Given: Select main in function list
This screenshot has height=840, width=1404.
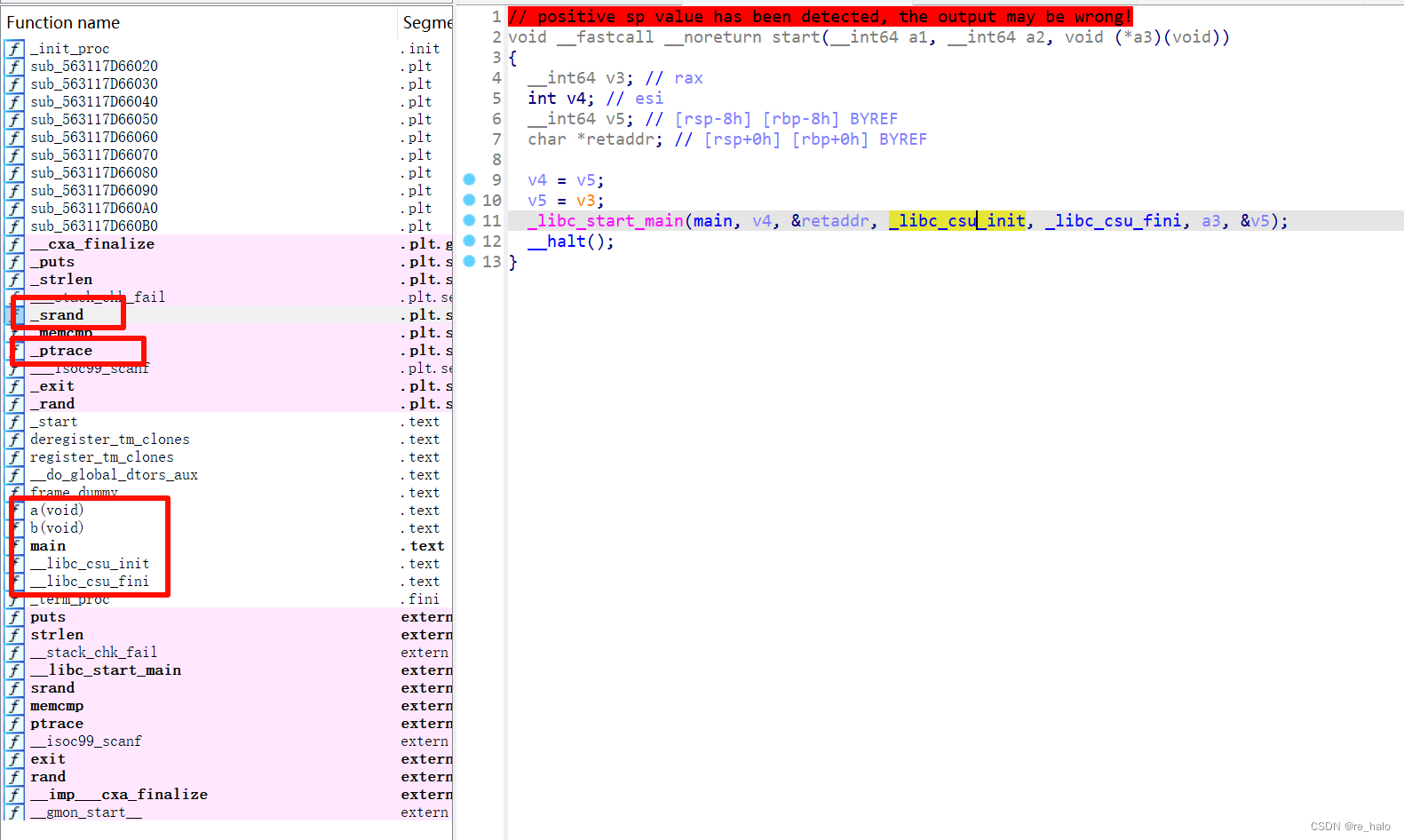Looking at the screenshot, I should pyautogui.click(x=226, y=546).
